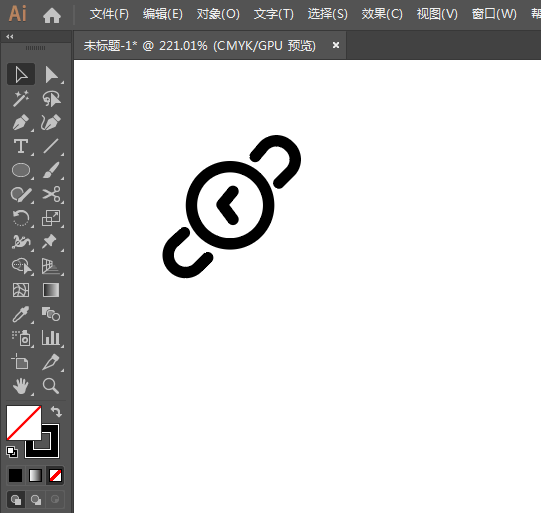This screenshot has width=541, height=513.
Task: Select the Scissors tool
Action: [51, 194]
